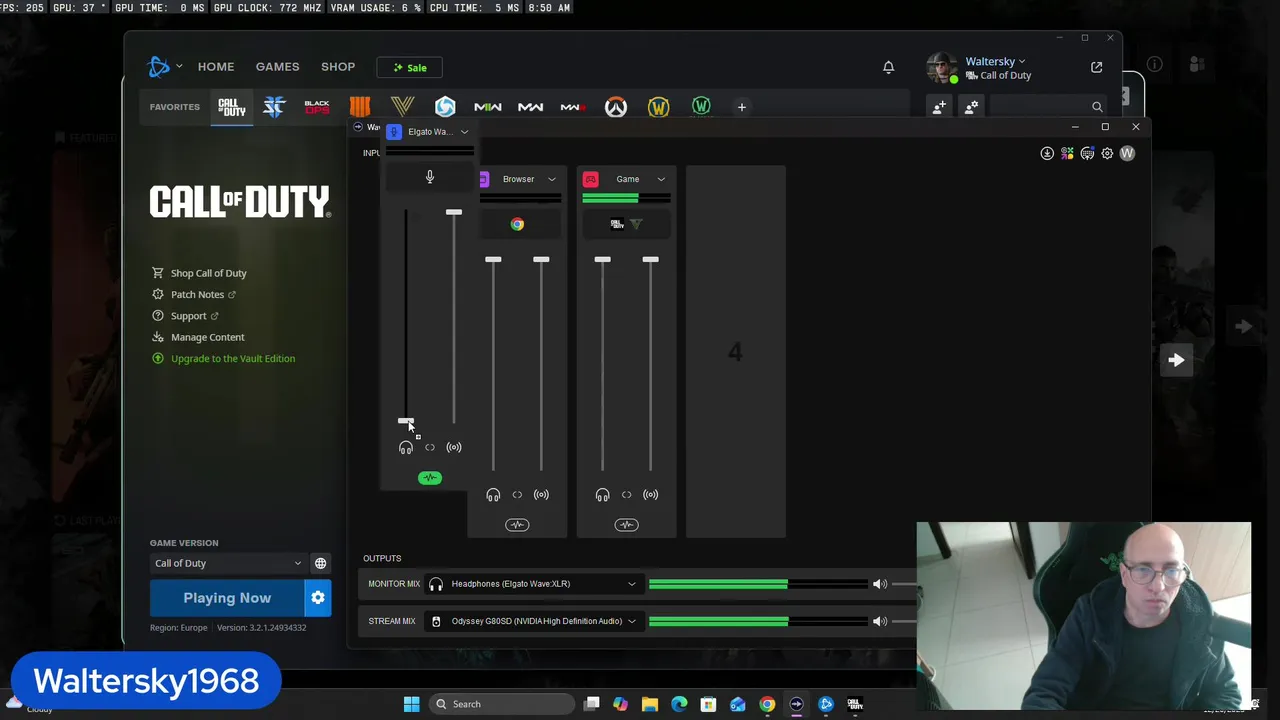Open the StarCraft II favorites icon

(x=274, y=107)
